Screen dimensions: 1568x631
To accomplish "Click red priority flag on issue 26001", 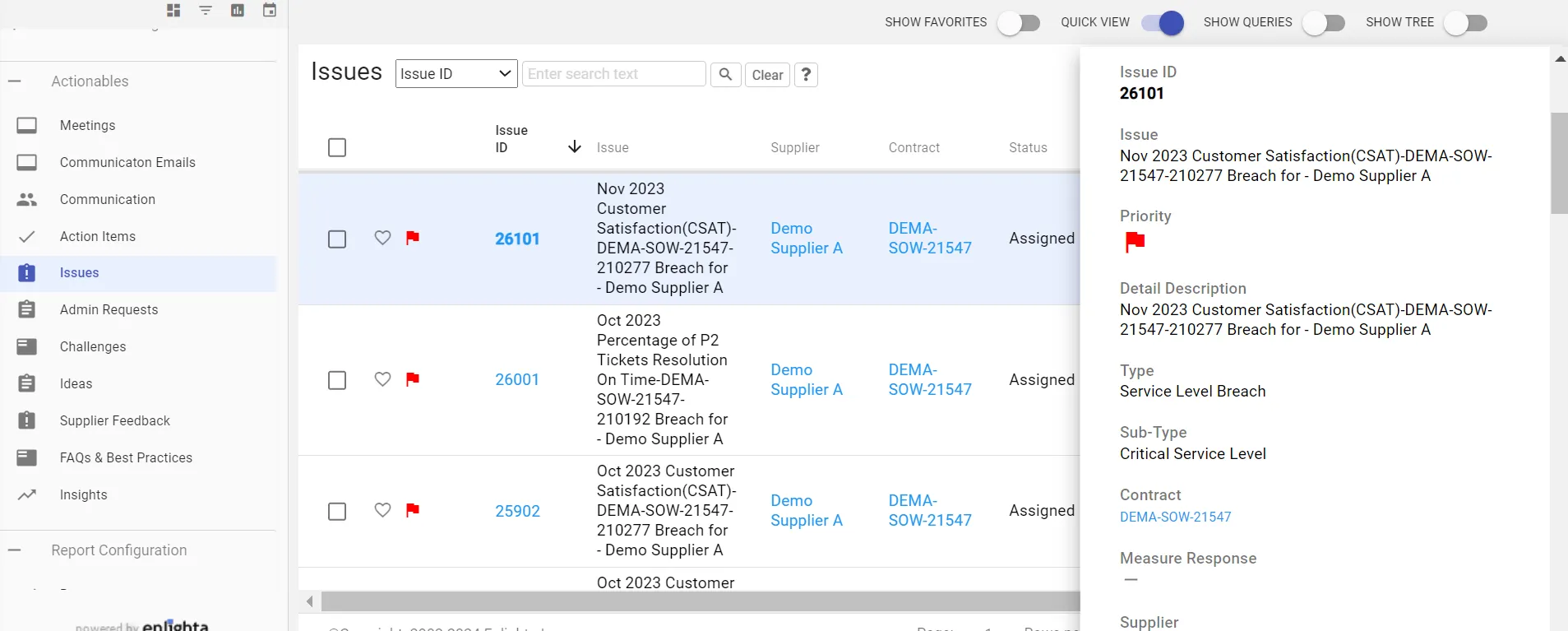I will (x=413, y=379).
